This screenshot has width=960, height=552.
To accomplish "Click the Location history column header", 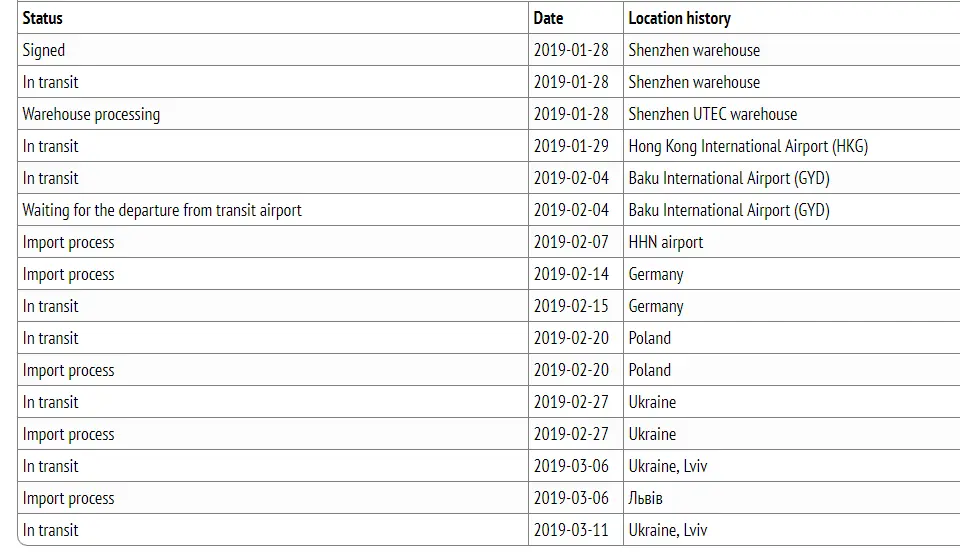I will pos(792,18).
